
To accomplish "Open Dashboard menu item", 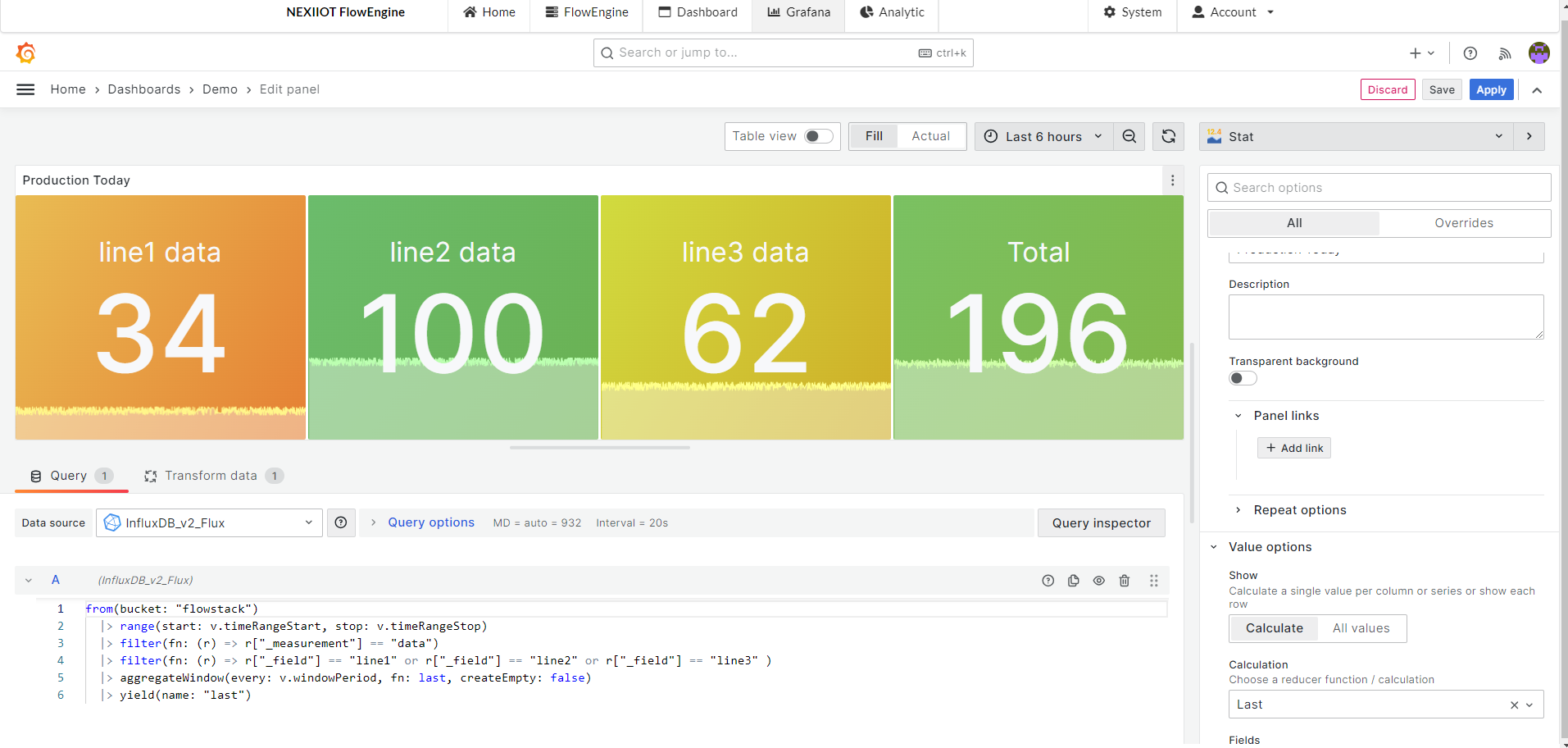I will point(698,12).
